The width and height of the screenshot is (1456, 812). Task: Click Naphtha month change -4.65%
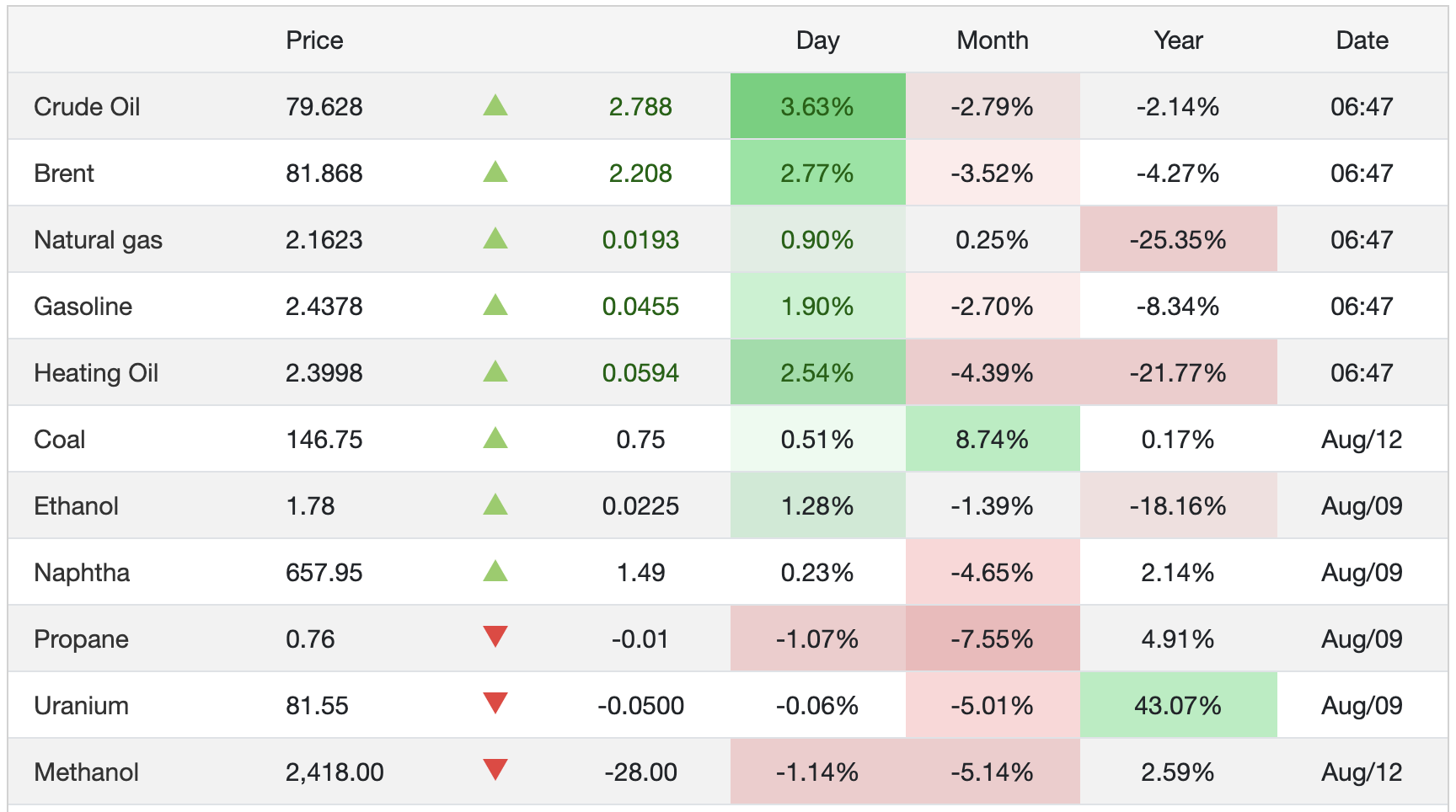point(993,573)
